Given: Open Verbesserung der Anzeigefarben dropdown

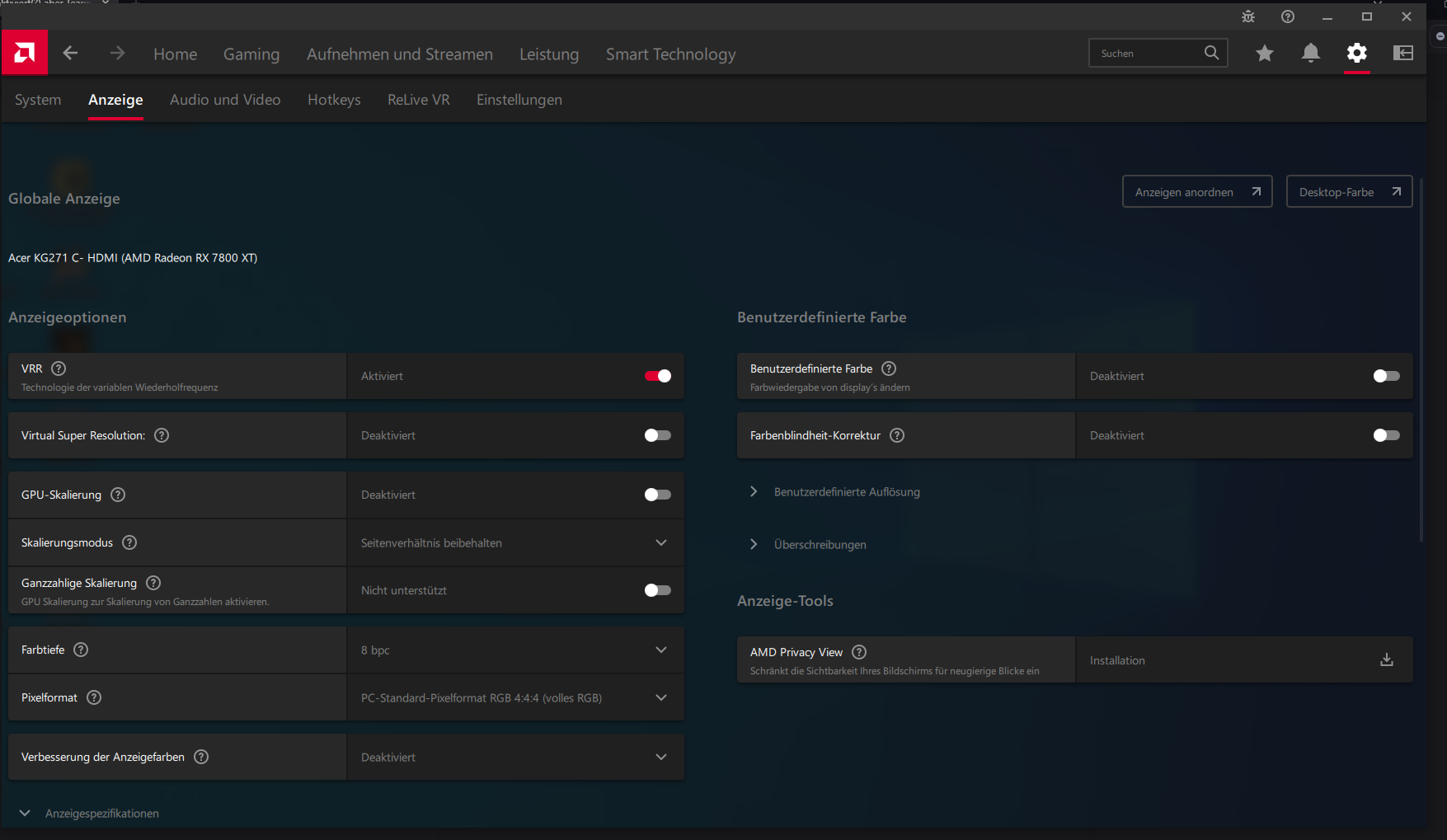Looking at the screenshot, I should (516, 757).
